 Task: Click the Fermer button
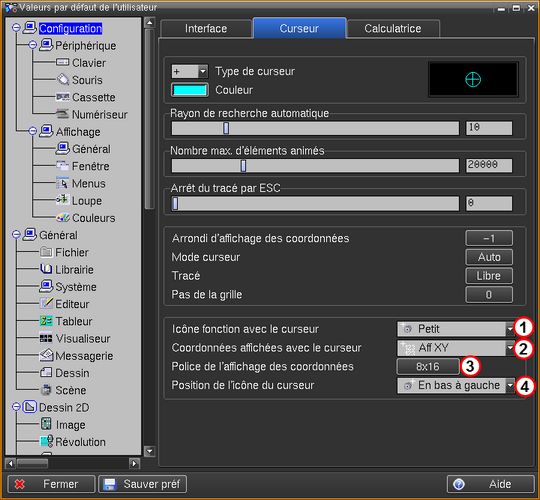tap(51, 484)
